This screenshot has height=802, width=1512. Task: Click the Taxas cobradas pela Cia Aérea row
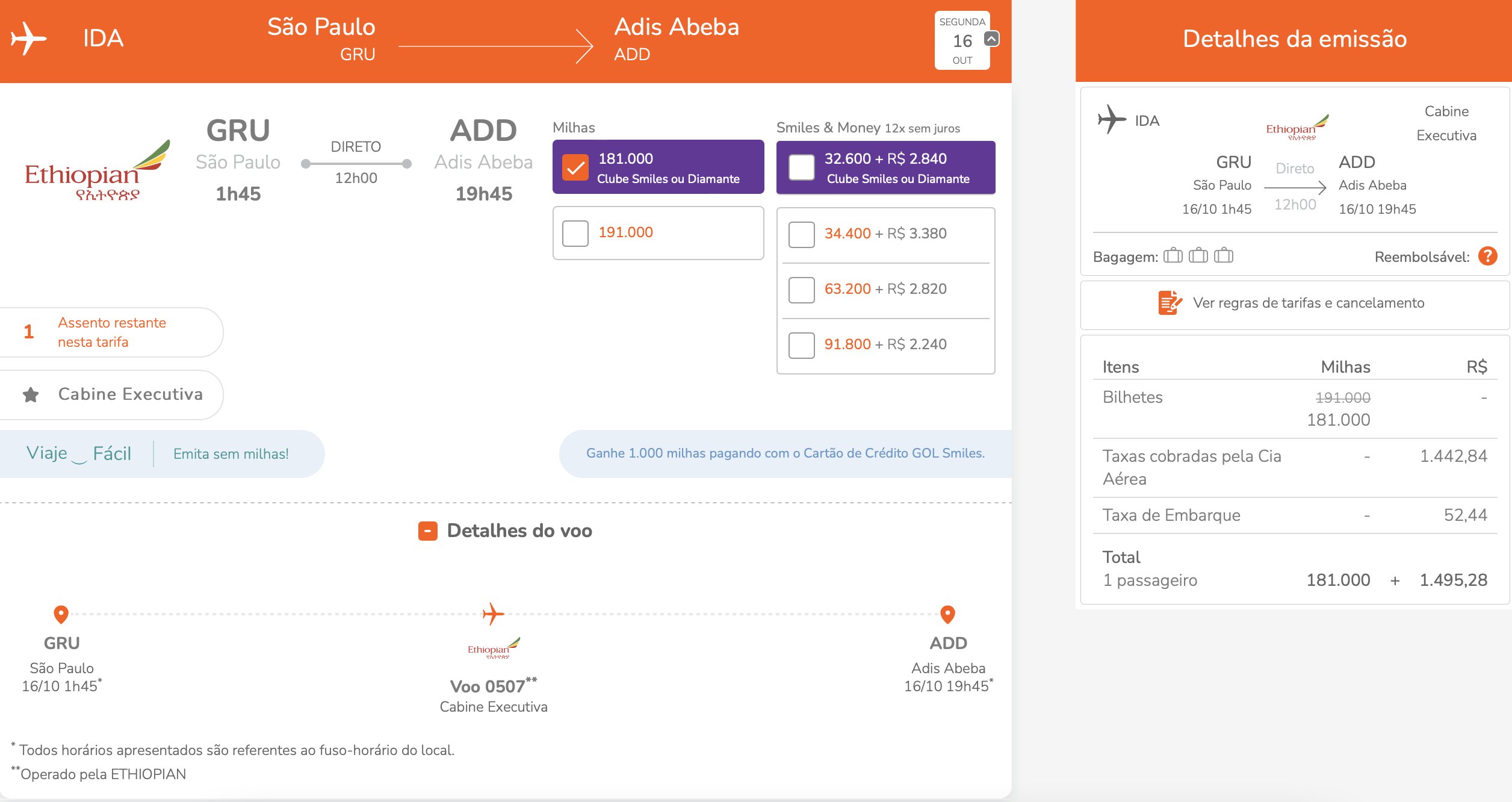(1295, 467)
